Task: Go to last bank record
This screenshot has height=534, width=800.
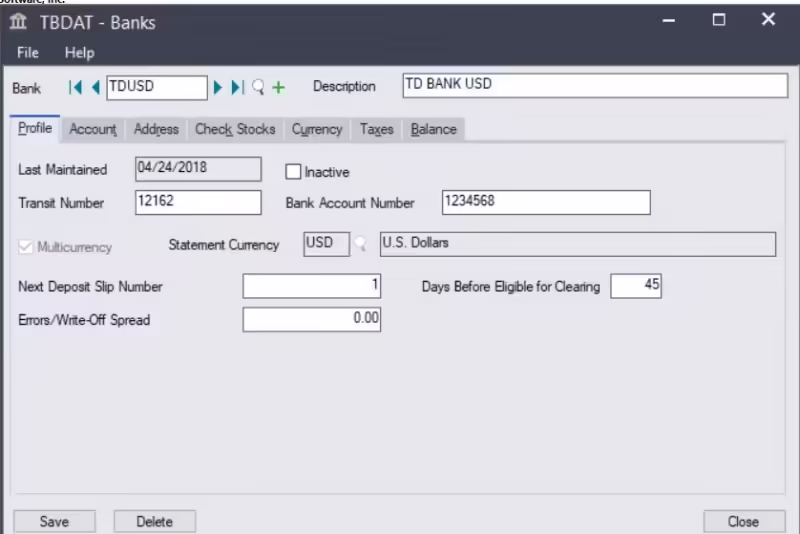Action: [x=238, y=88]
